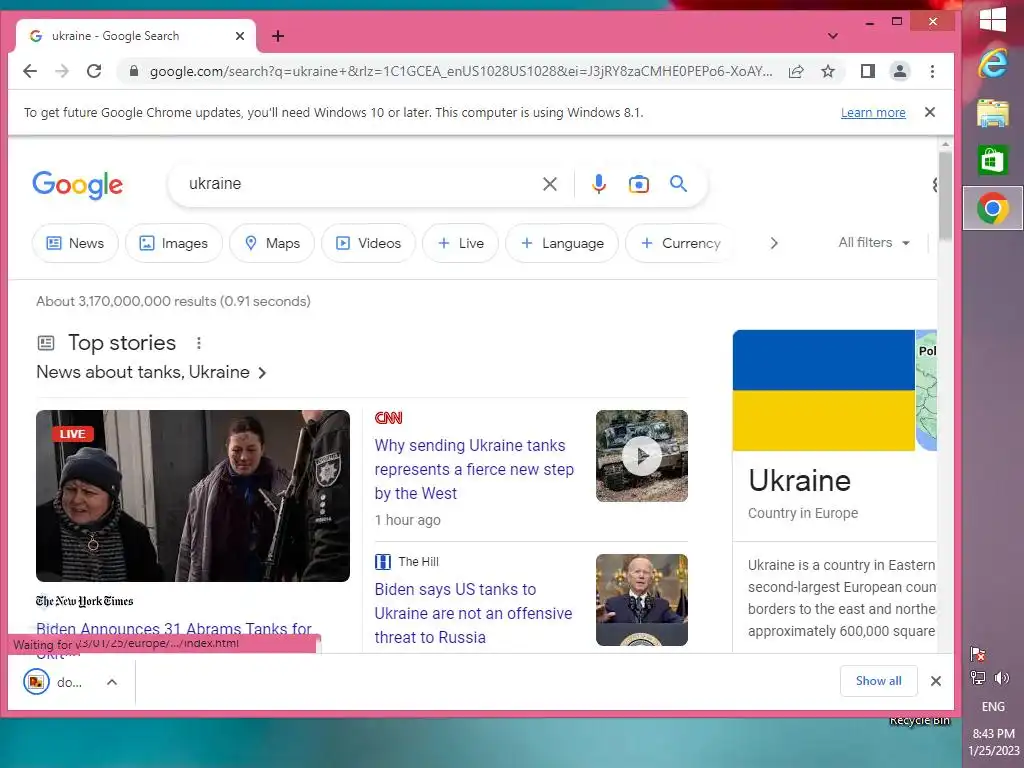Open Top stories three-dot options
The image size is (1024, 768).
click(x=199, y=343)
